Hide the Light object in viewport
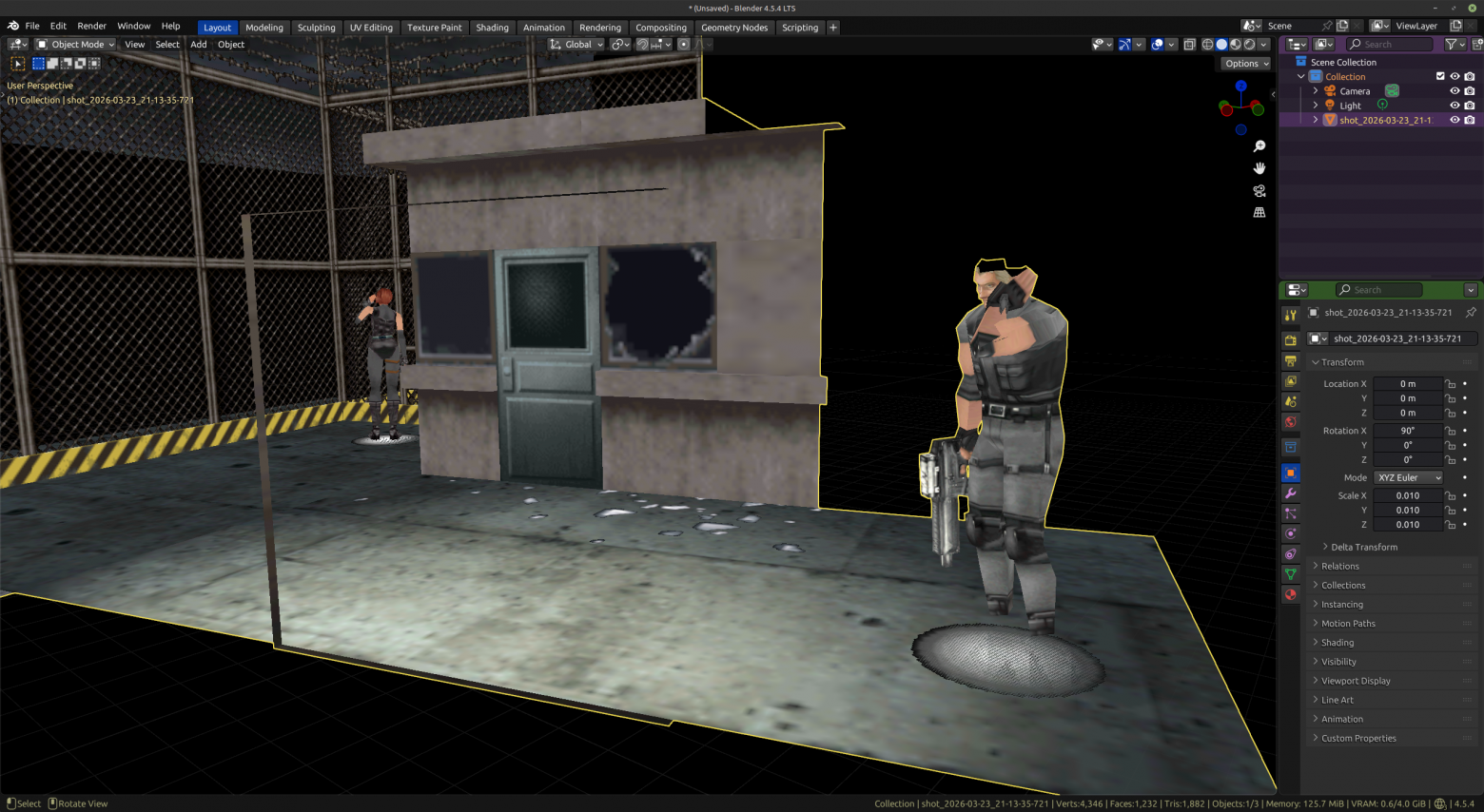The image size is (1484, 812). pyautogui.click(x=1455, y=106)
